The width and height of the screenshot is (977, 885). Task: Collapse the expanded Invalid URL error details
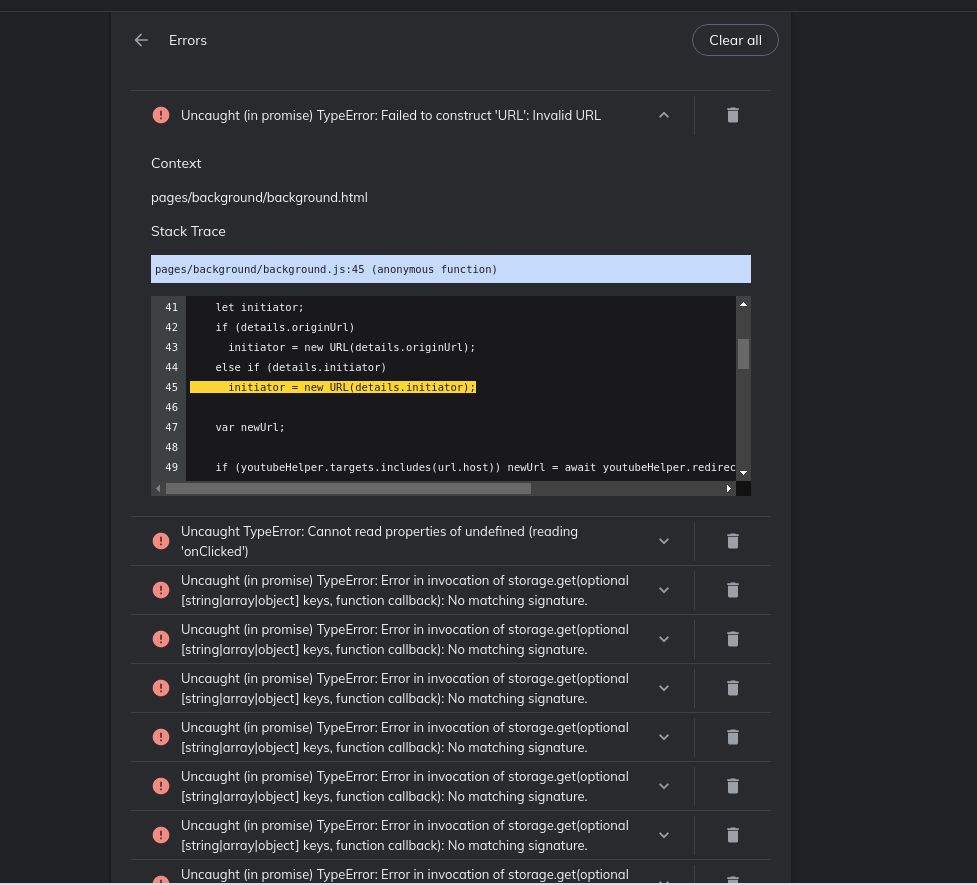663,115
